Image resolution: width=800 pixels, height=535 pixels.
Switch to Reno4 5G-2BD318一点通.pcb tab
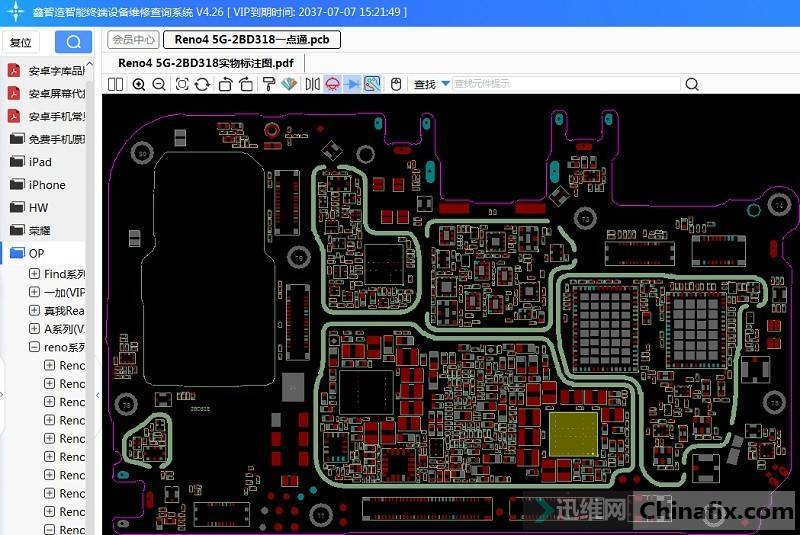252,40
